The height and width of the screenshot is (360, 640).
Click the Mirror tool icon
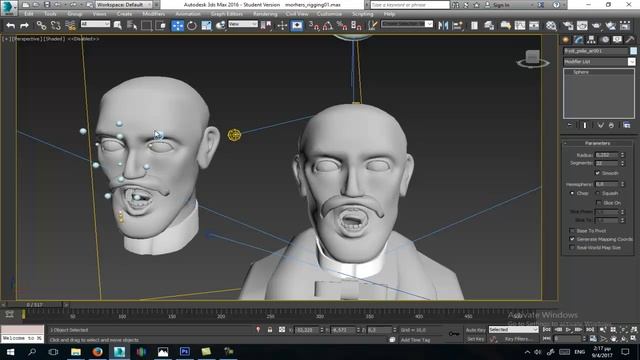443,26
